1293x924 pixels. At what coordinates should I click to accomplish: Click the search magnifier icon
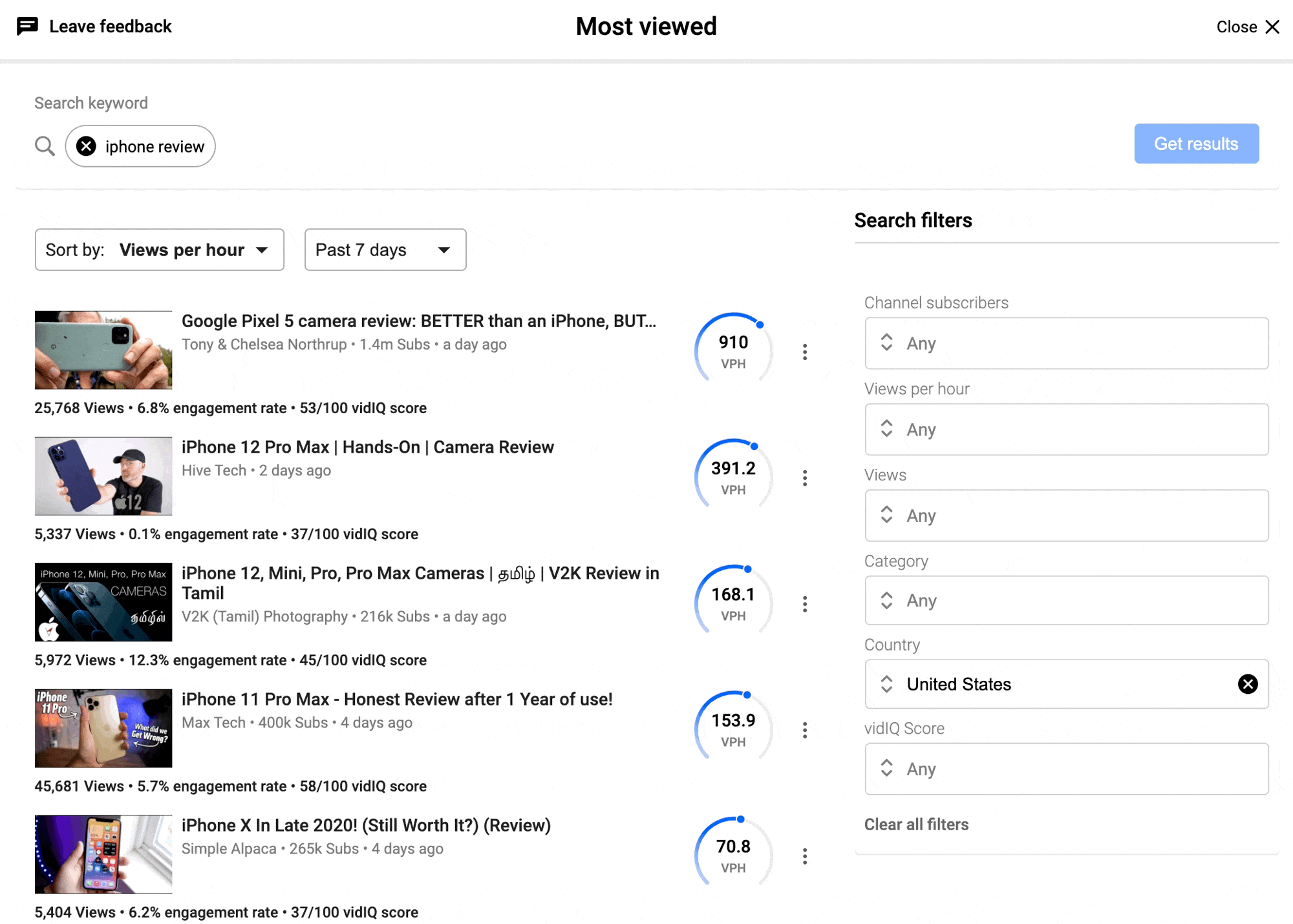tap(45, 146)
